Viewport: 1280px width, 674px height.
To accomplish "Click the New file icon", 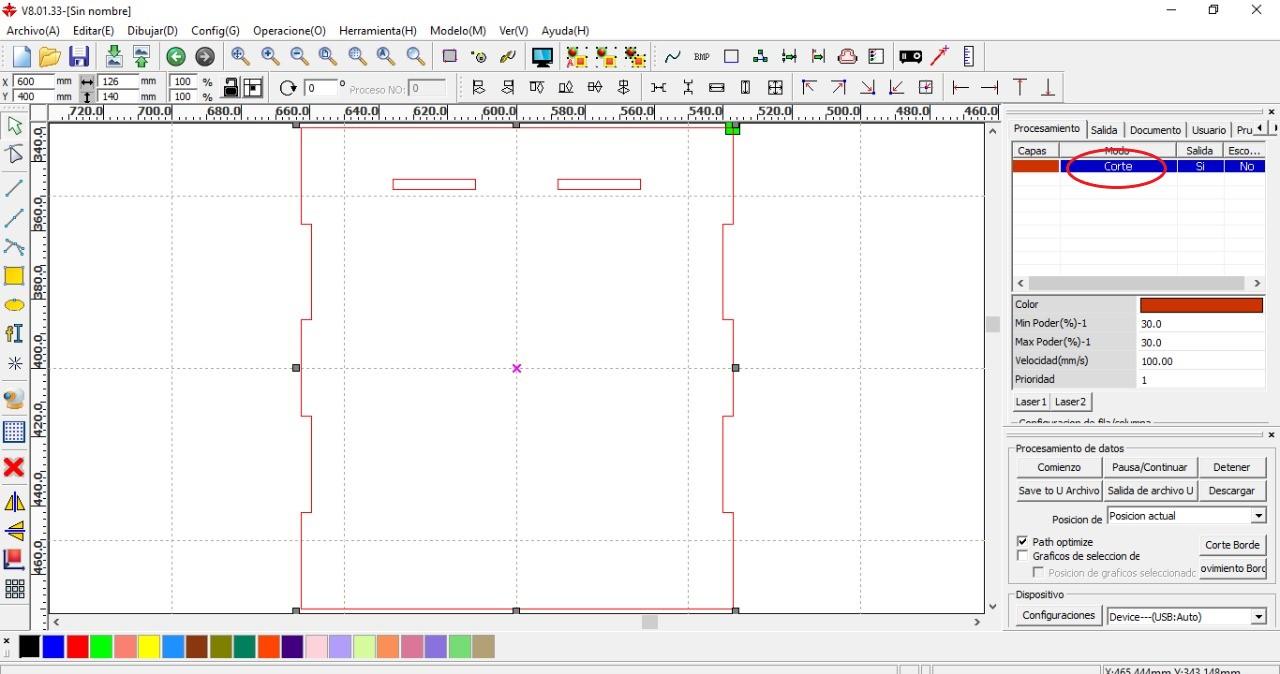I will pos(21,57).
